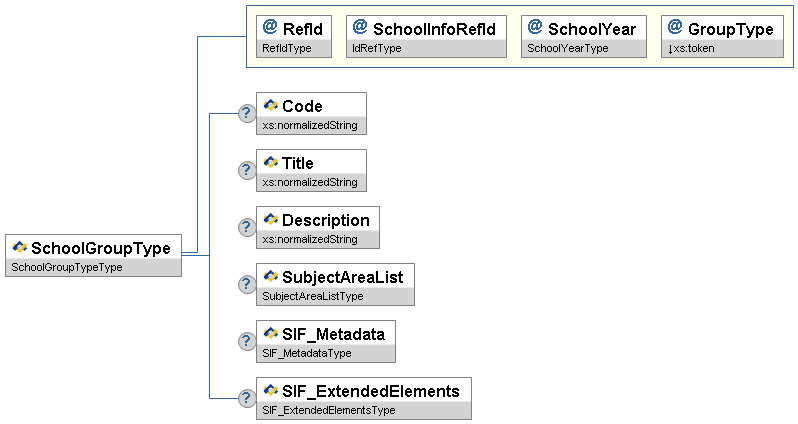Click the element icon of SchoolGroupType
The image size is (798, 424).
[x=19, y=247]
